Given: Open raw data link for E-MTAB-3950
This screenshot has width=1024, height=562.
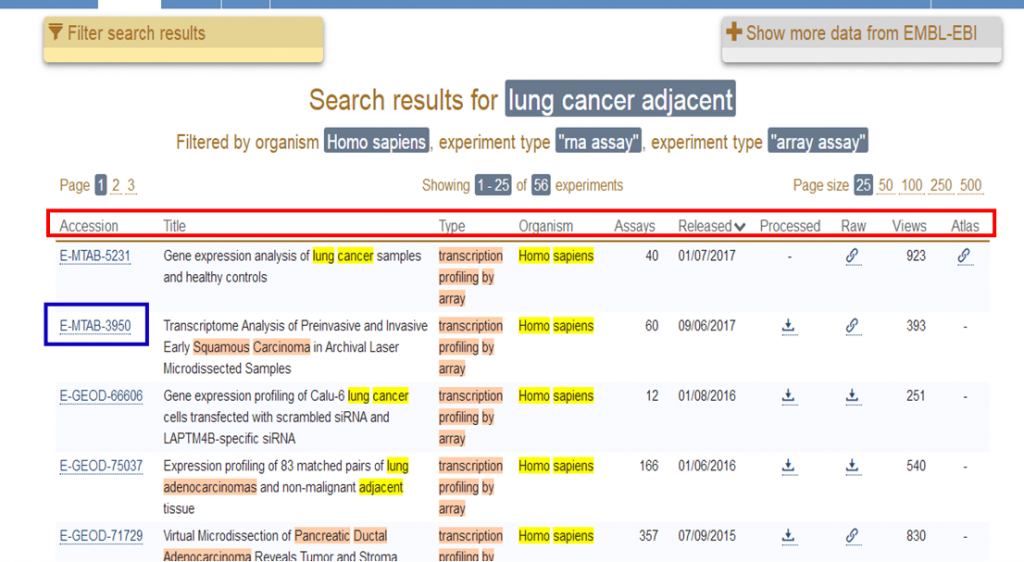Looking at the screenshot, I should pyautogui.click(x=852, y=326).
